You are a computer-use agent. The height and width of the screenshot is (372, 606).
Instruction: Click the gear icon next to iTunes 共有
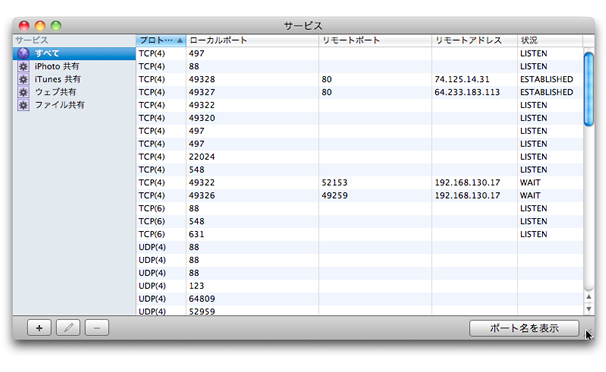pyautogui.click(x=23, y=79)
